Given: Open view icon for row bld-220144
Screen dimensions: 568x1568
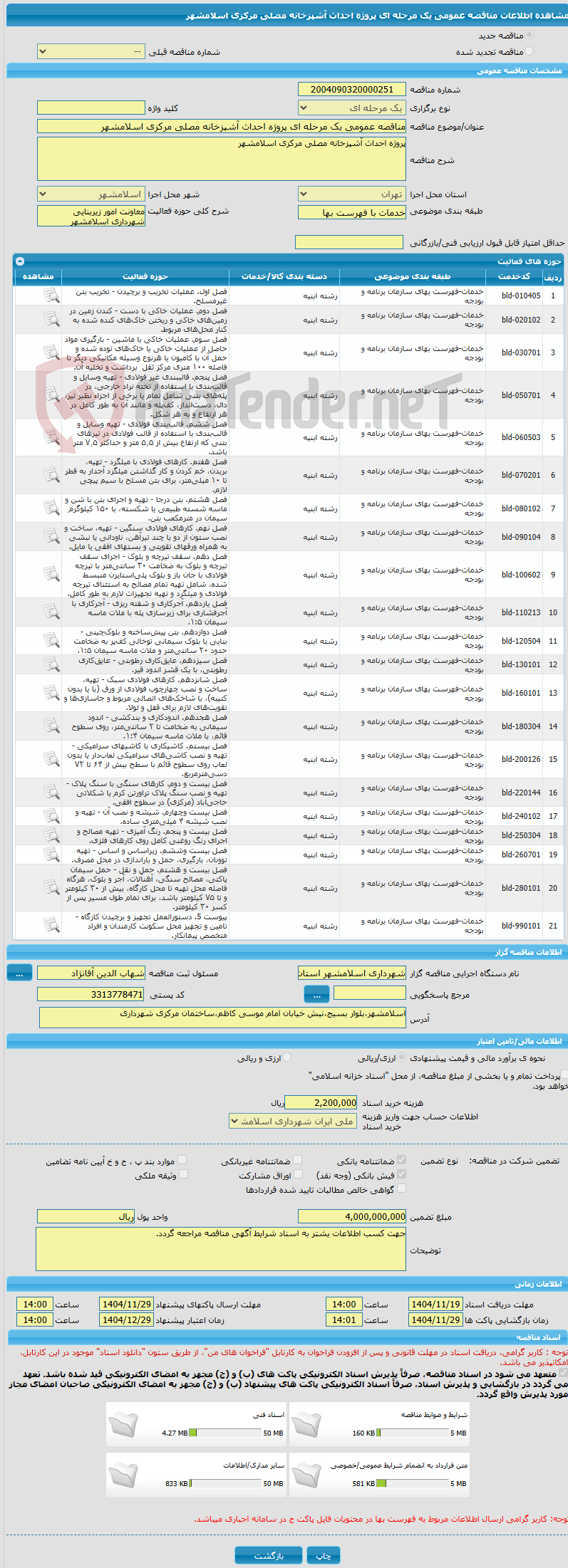Looking at the screenshot, I should [x=51, y=793].
